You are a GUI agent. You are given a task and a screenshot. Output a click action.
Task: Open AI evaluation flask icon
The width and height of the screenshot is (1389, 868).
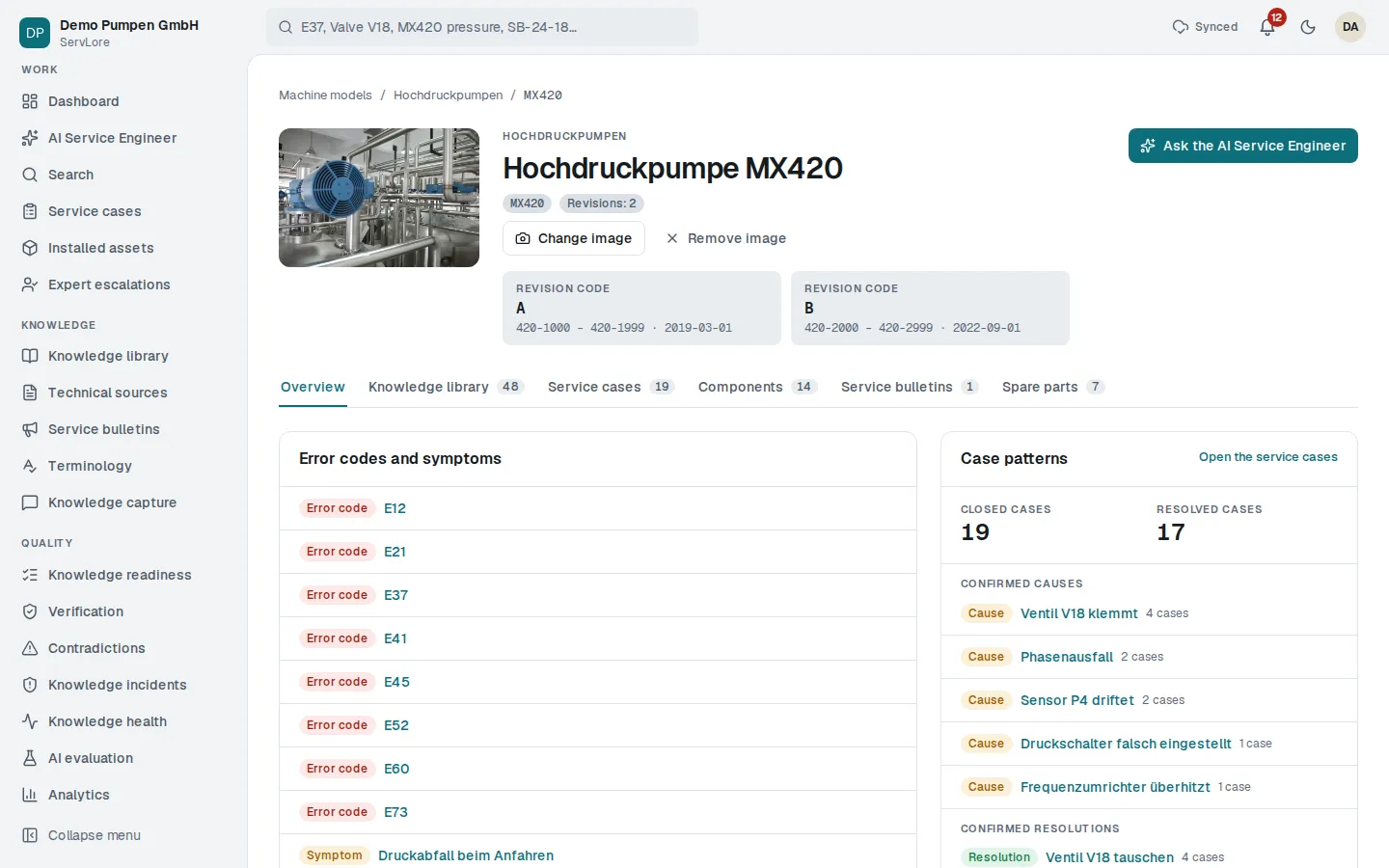pyautogui.click(x=30, y=758)
